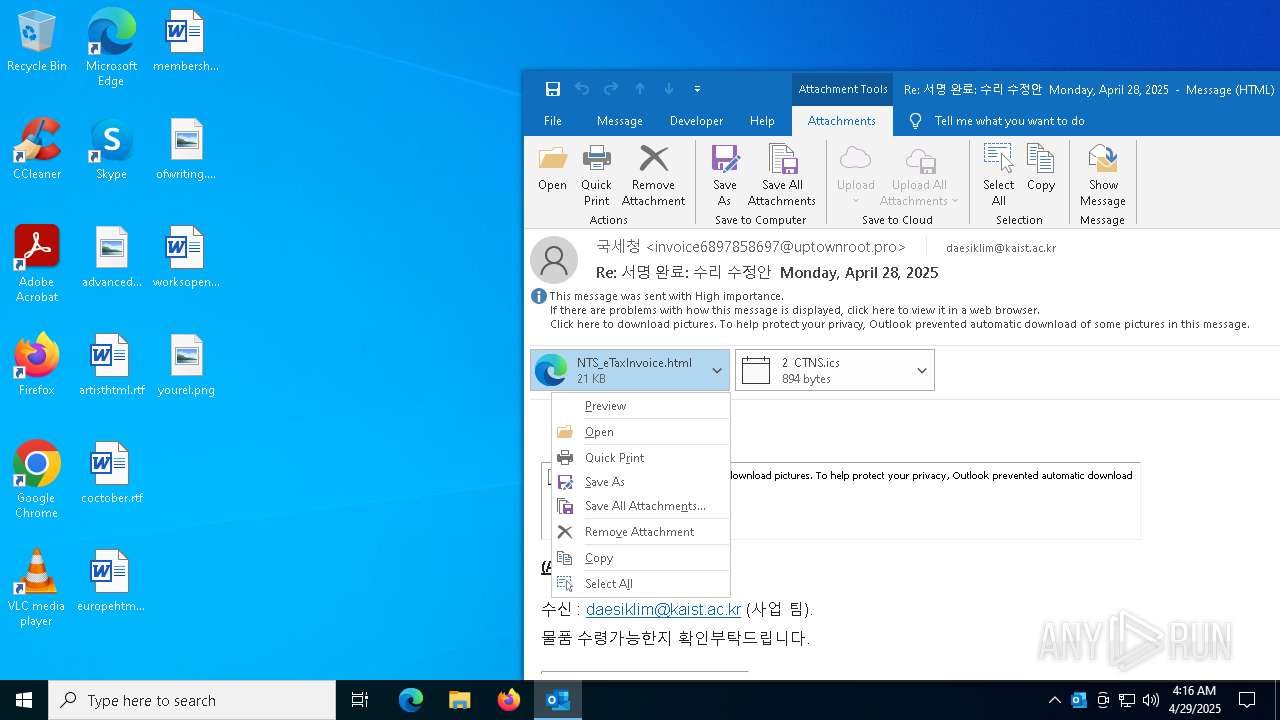
Task: Choose Remove Attachment from the context menu
Action: (641, 532)
